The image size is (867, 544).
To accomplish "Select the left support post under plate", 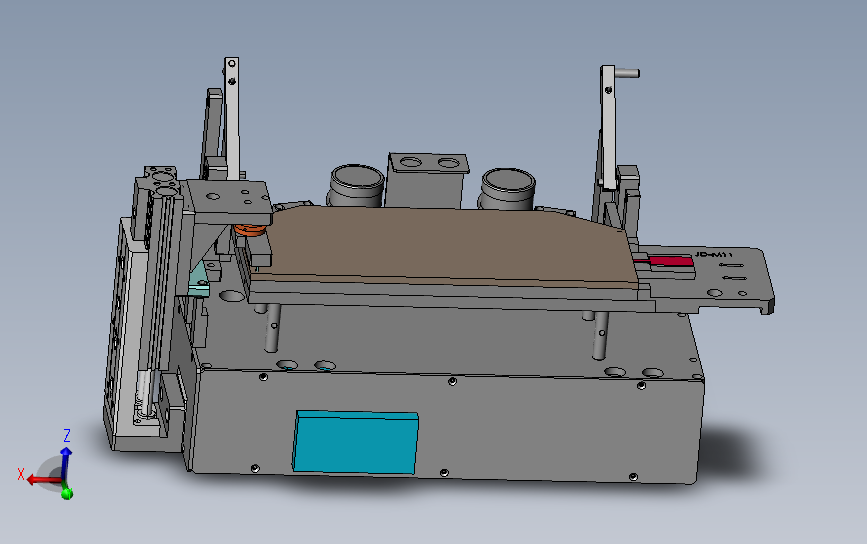I will [x=271, y=327].
